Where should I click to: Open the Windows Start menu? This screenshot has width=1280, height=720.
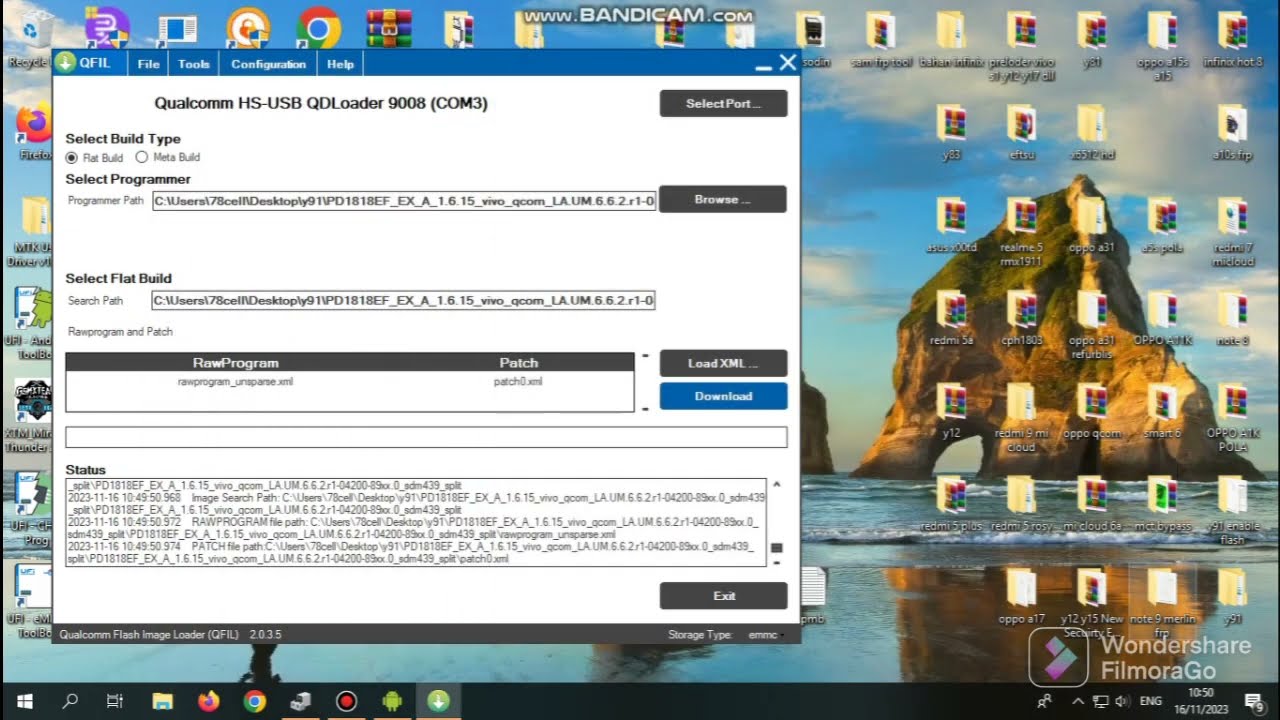[x=24, y=701]
